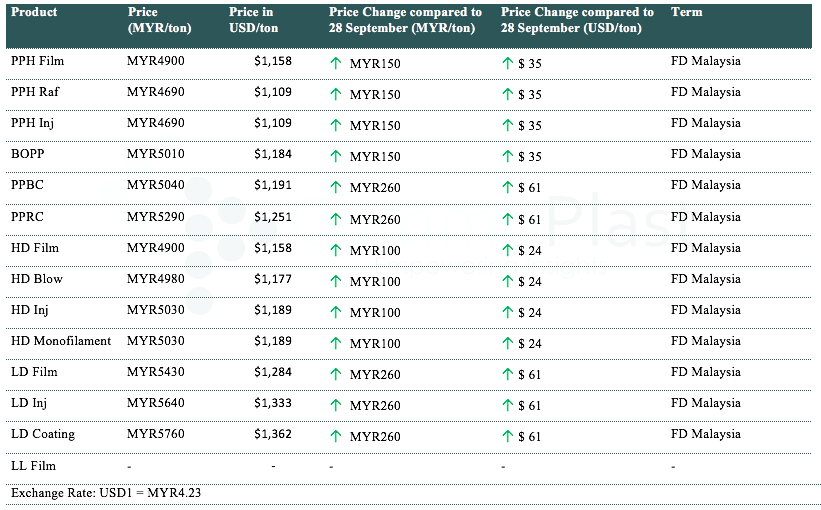Image resolution: width=821 pixels, height=510 pixels.
Task: Click the $1,333 price in the LD Inj row
Action: click(272, 404)
